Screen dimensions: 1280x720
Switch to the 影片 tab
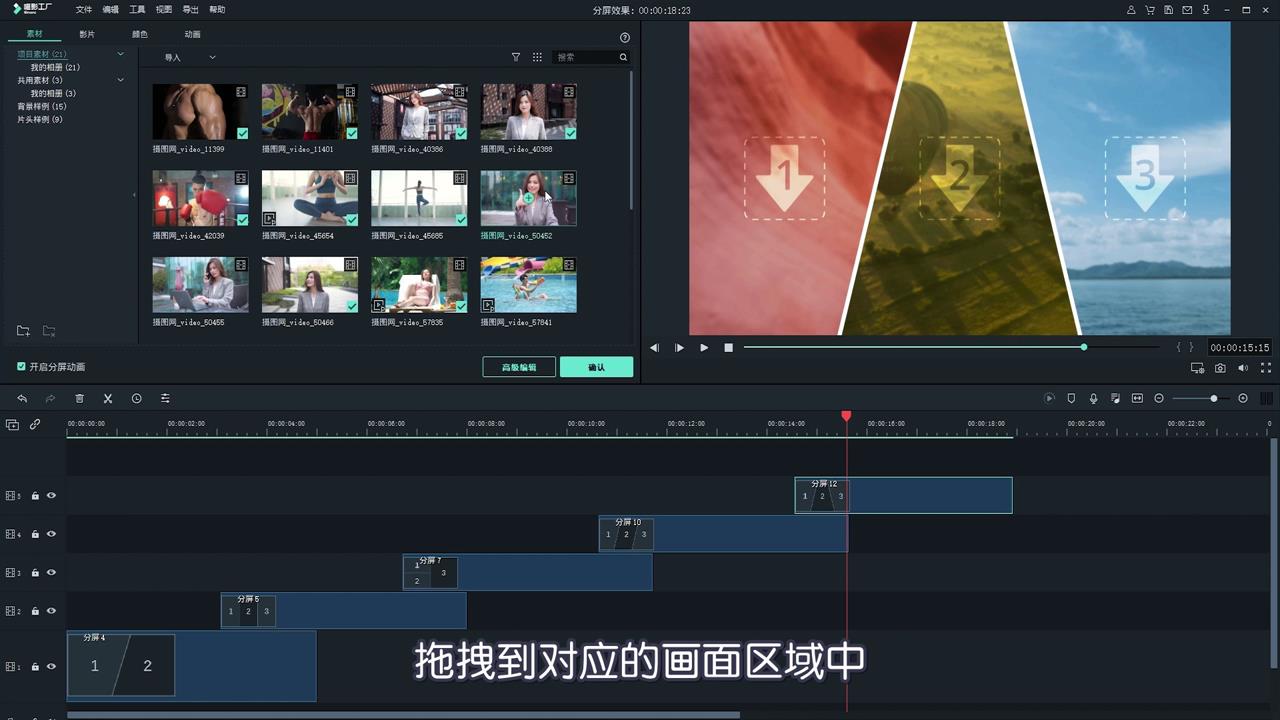87,34
